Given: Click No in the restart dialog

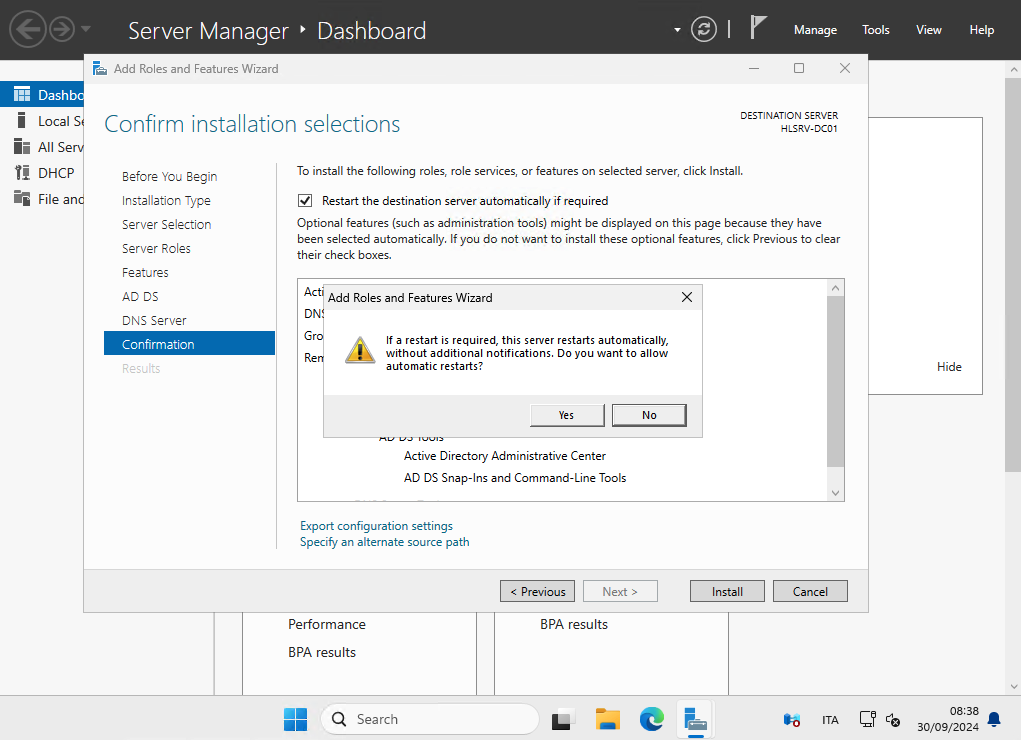Looking at the screenshot, I should pos(649,415).
